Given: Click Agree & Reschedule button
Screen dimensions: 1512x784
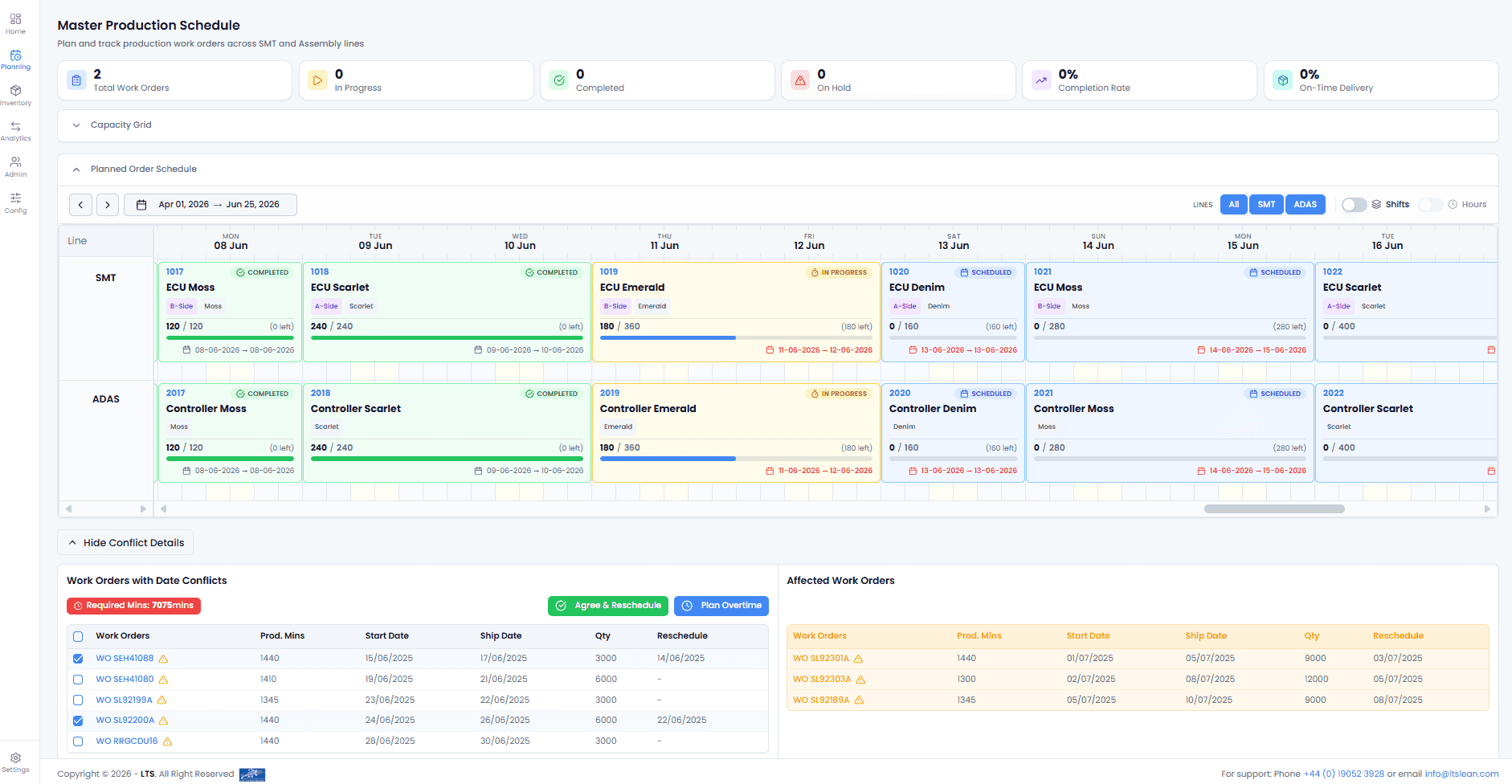Looking at the screenshot, I should pyautogui.click(x=608, y=606).
